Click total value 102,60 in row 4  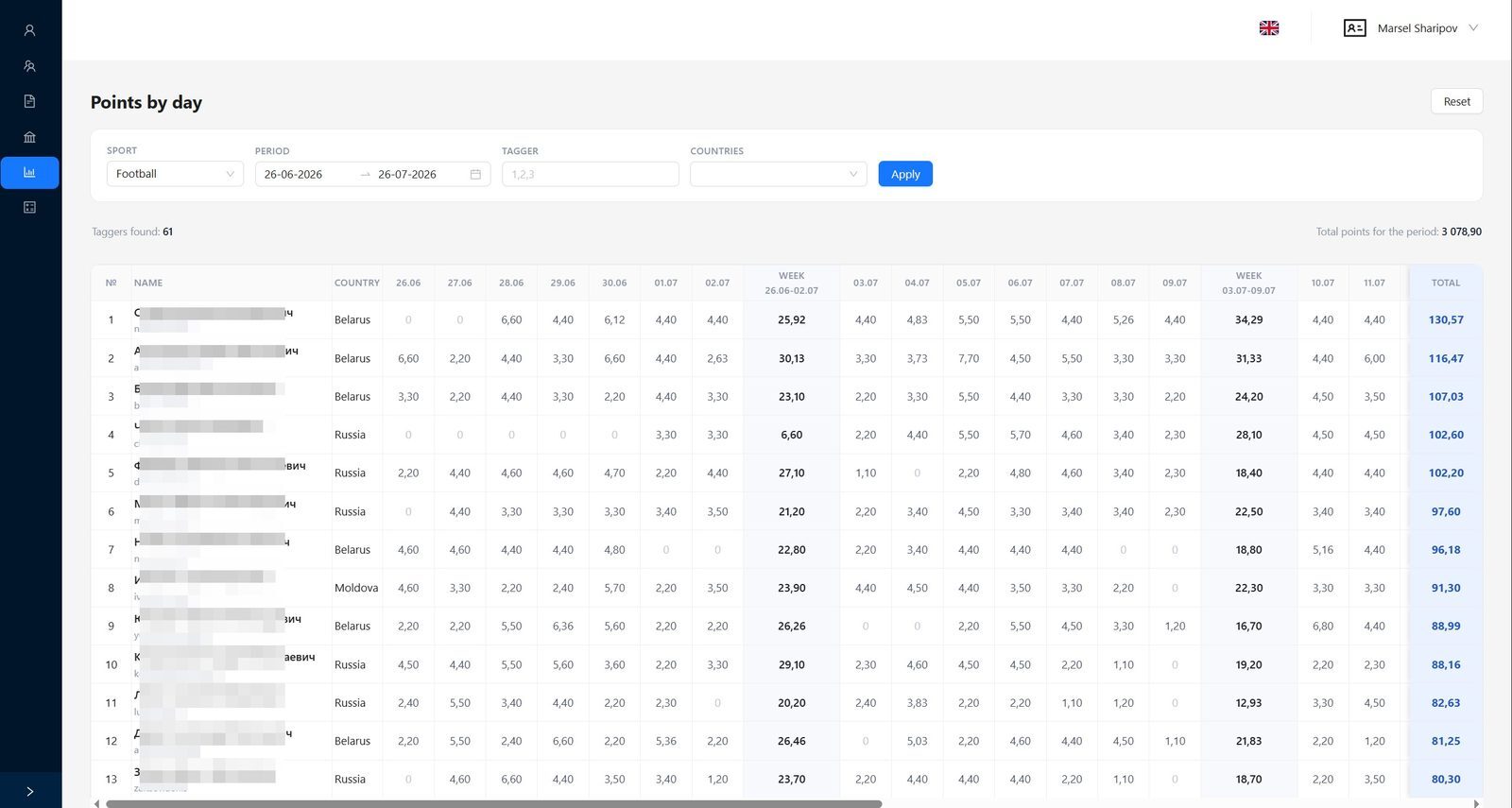[1446, 435]
